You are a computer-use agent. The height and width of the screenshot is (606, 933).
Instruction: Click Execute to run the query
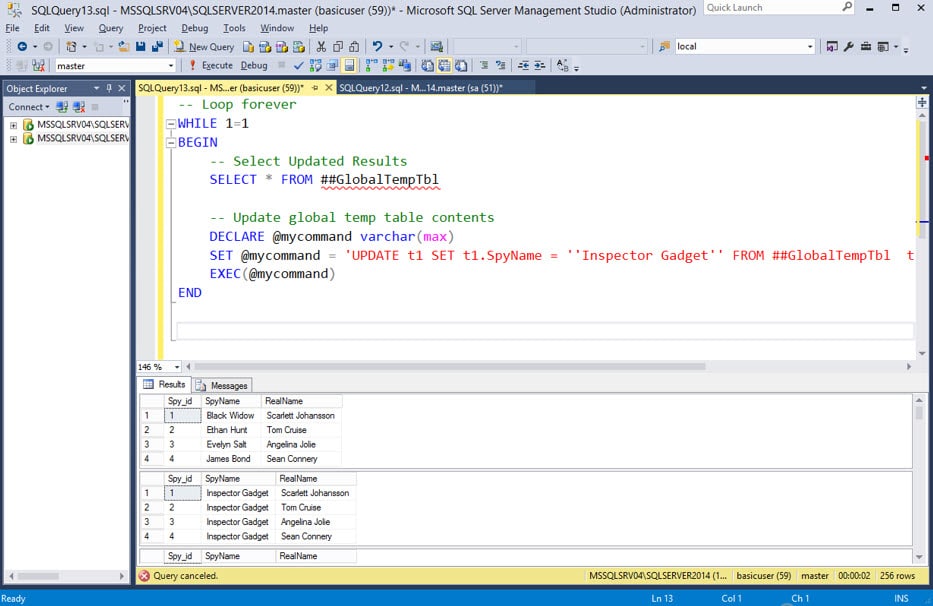[x=211, y=65]
